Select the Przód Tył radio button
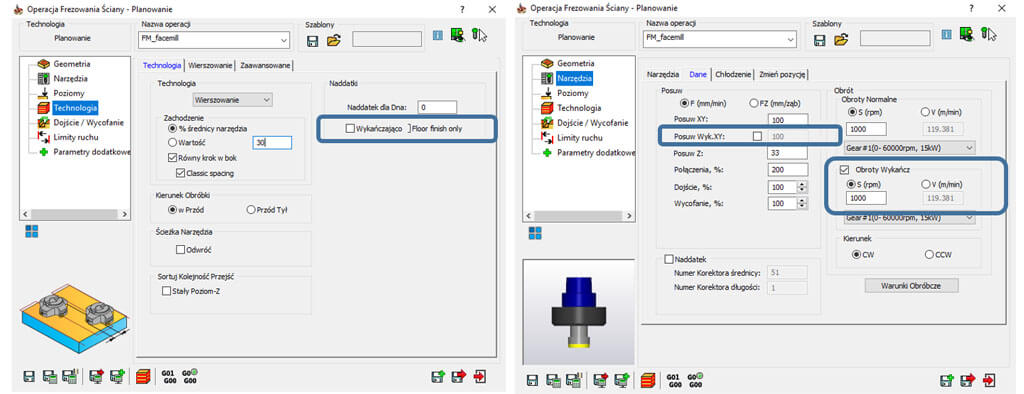1024x394 pixels. (x=251, y=210)
